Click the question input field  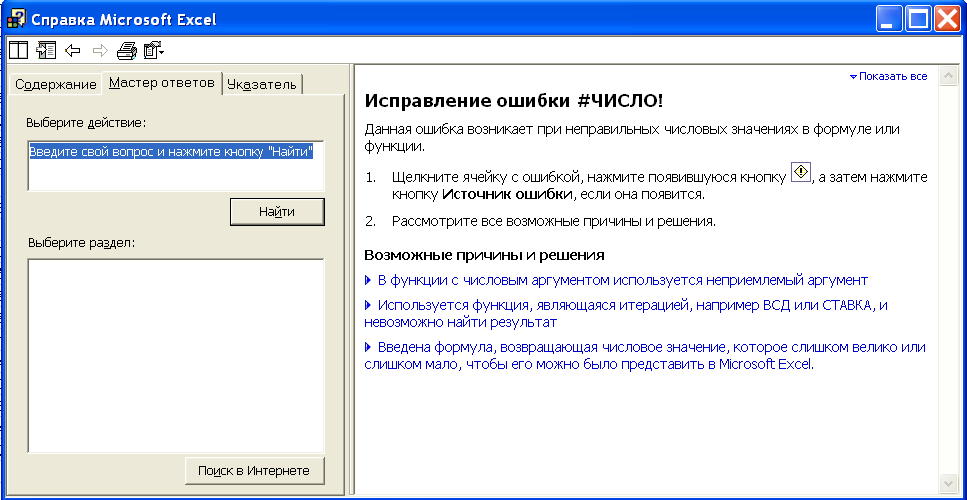[x=176, y=166]
